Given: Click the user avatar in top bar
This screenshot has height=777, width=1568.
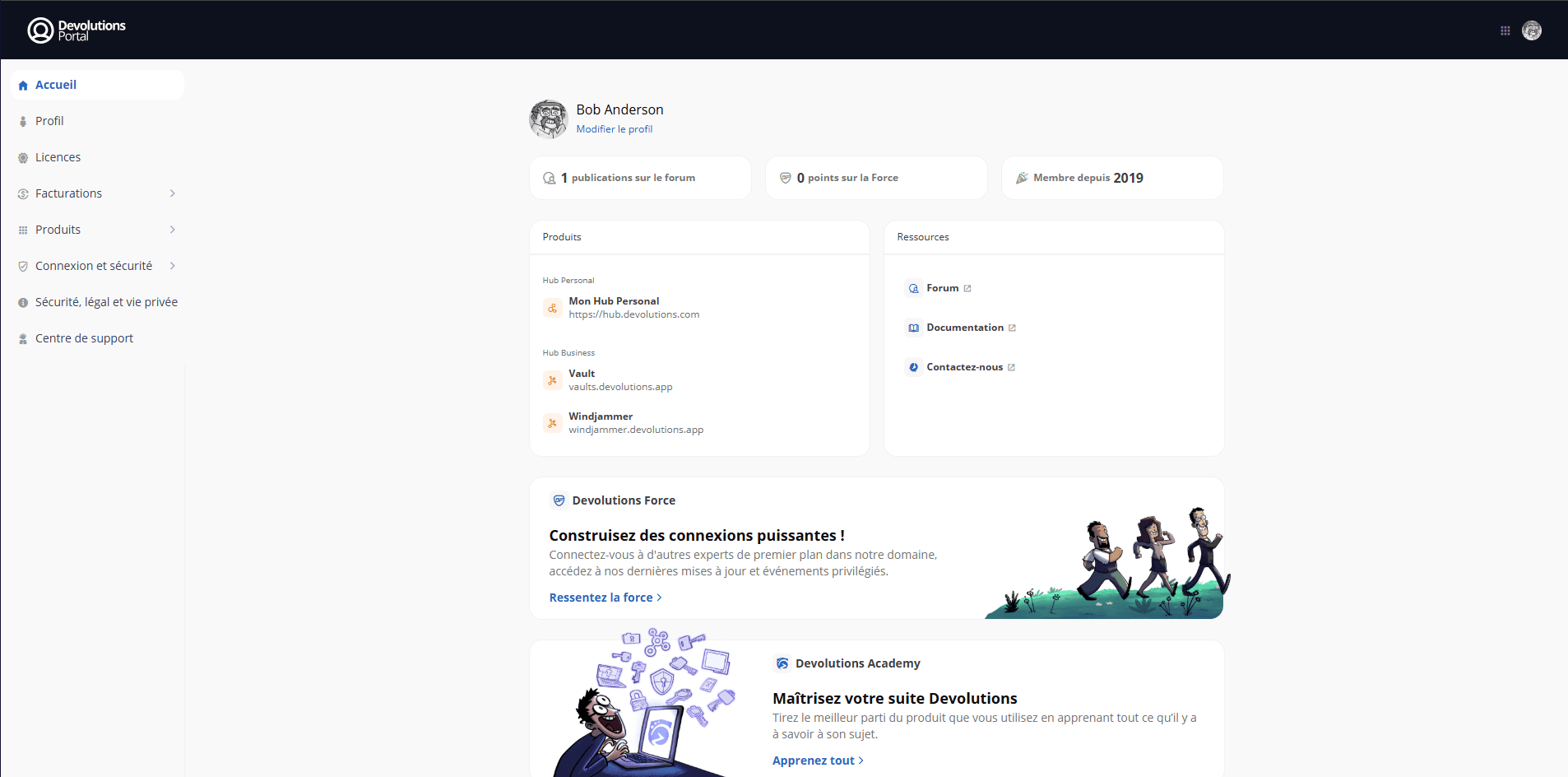Looking at the screenshot, I should click(x=1531, y=30).
